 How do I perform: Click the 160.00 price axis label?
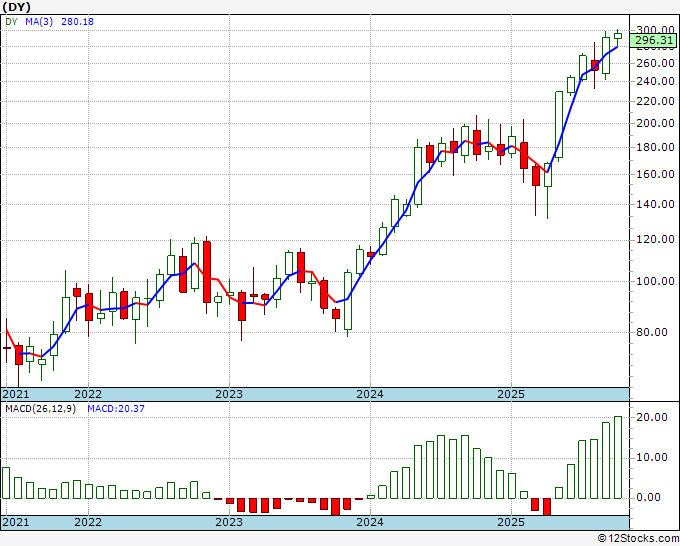coord(655,174)
